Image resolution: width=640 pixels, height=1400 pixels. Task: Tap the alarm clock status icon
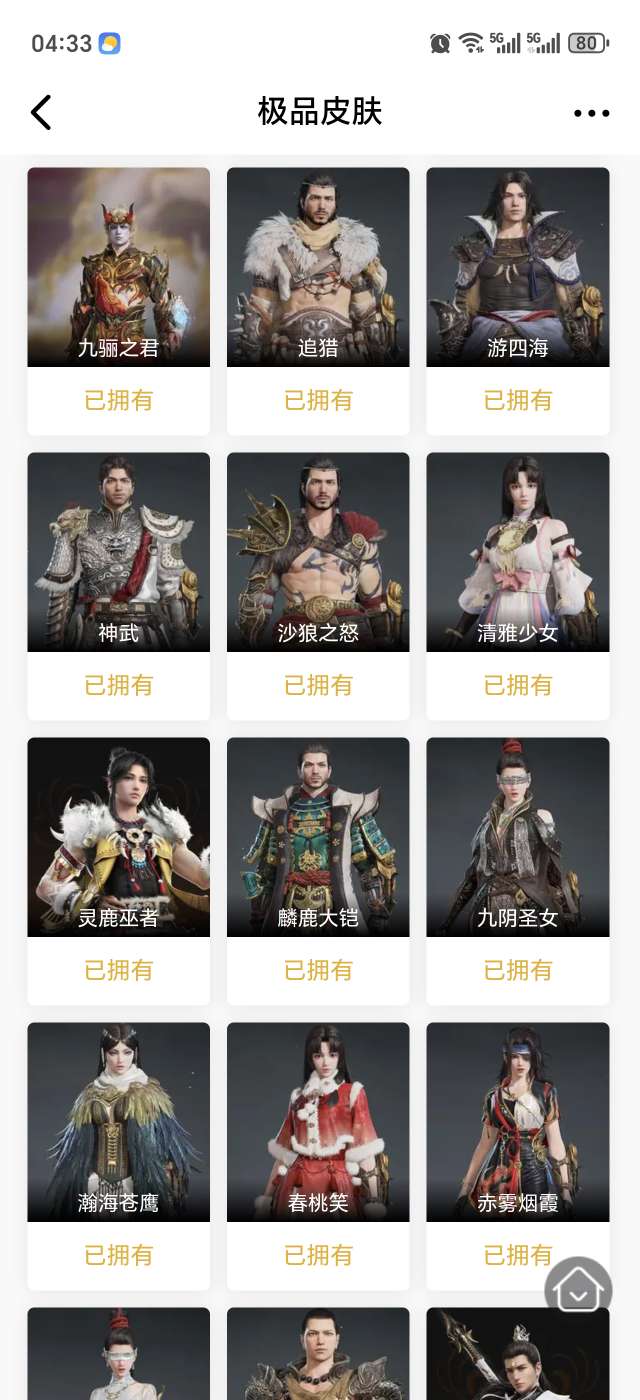[440, 43]
